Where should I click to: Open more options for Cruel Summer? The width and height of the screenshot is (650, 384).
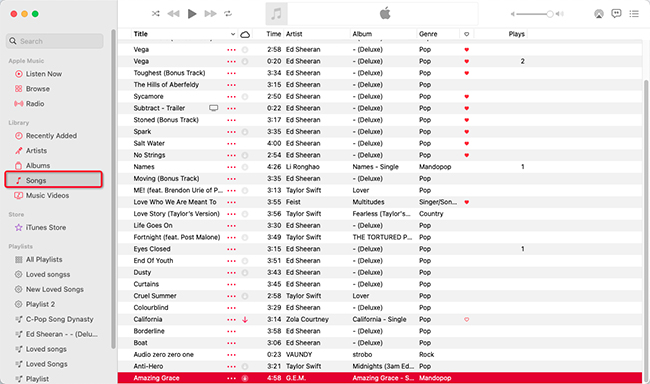pos(231,296)
